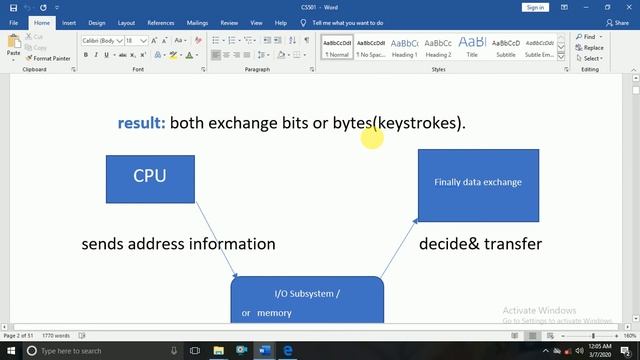Open borders icon

point(297,55)
